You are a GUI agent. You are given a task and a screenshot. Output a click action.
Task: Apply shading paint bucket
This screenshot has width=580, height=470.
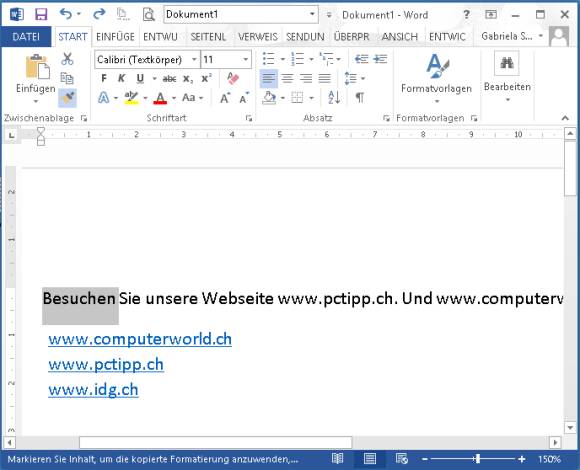pos(269,98)
